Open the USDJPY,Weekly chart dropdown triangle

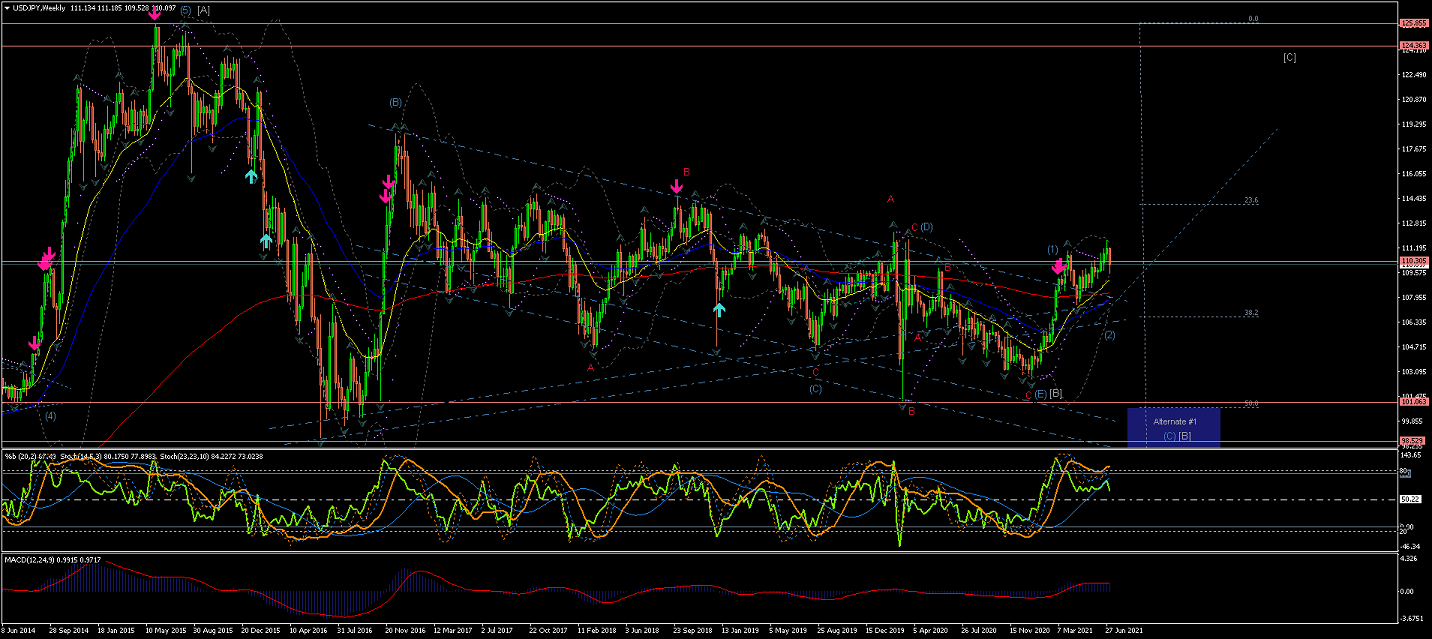pos(7,9)
